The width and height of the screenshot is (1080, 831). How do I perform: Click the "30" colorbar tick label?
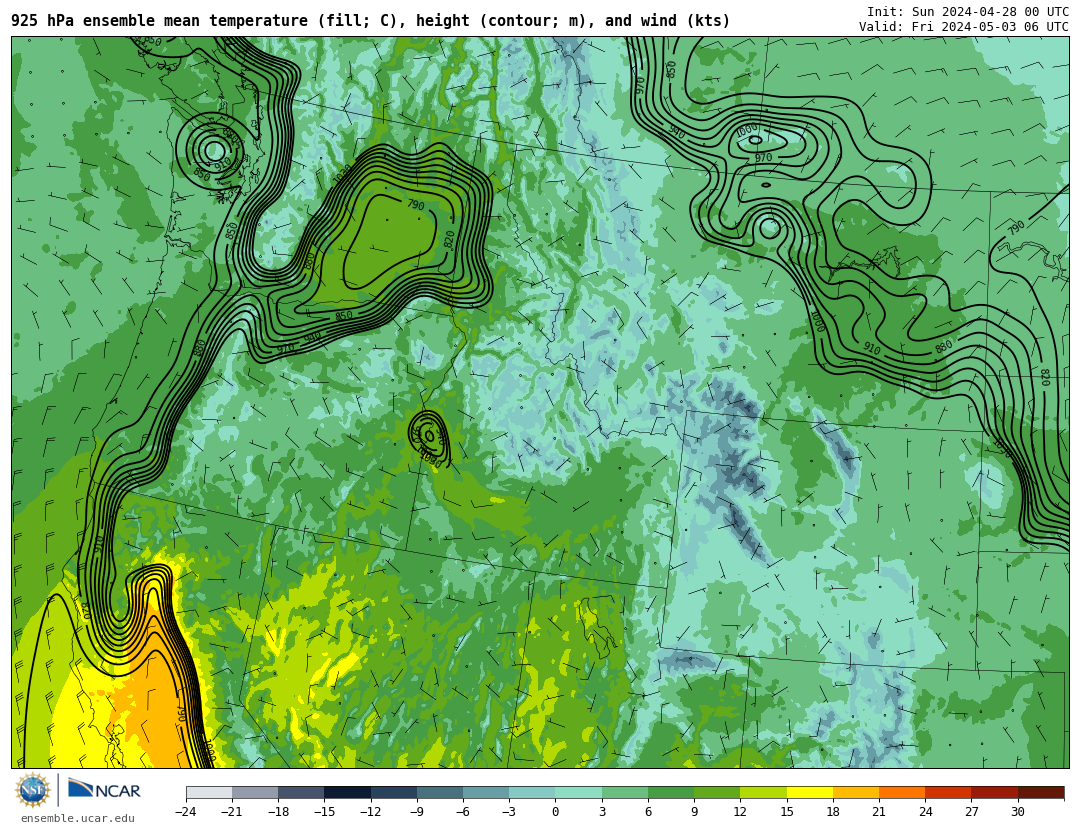tap(1017, 812)
